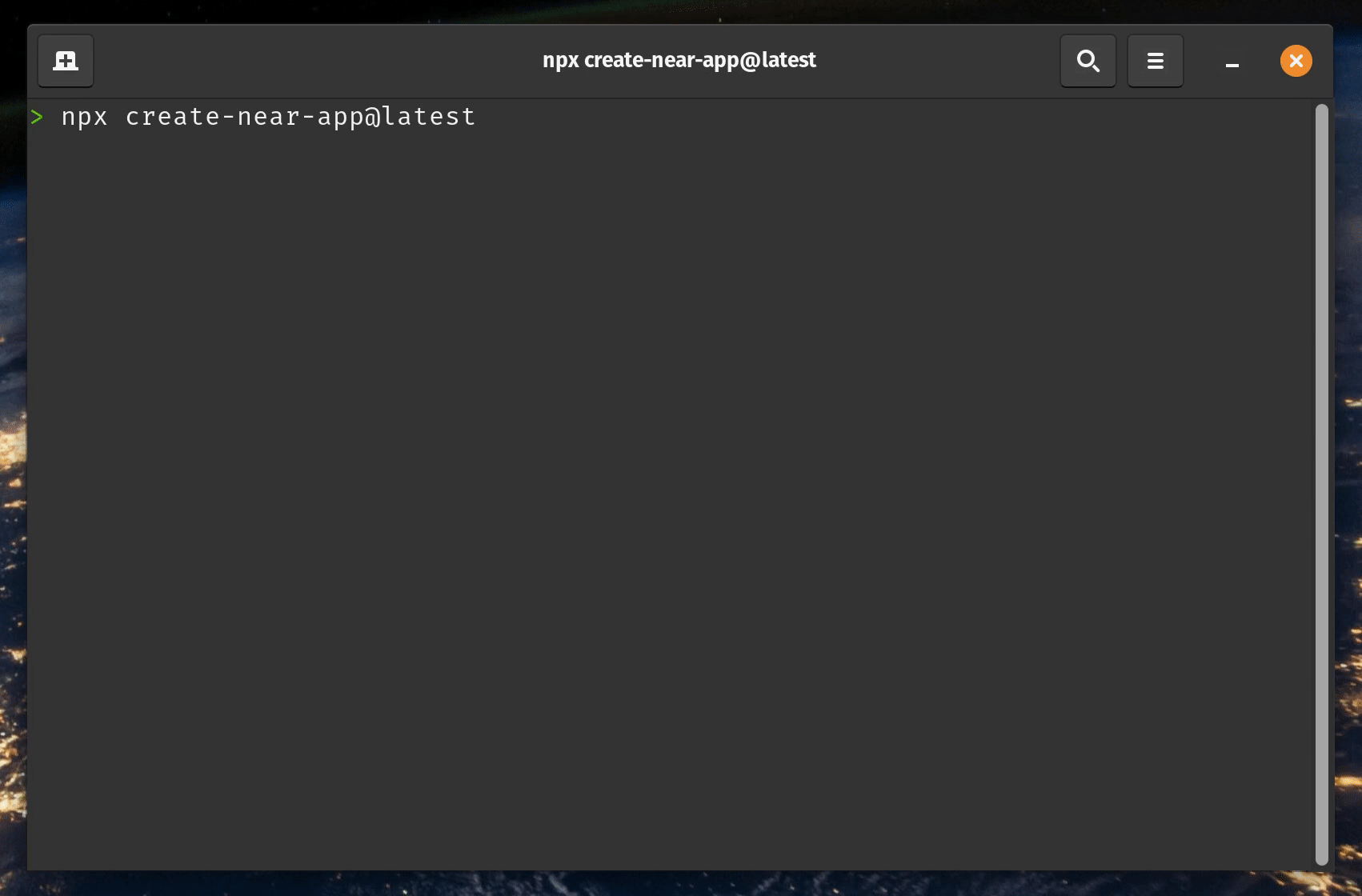
Task: Click desktop wallpaper below the terminal window
Action: pyautogui.click(x=680, y=883)
